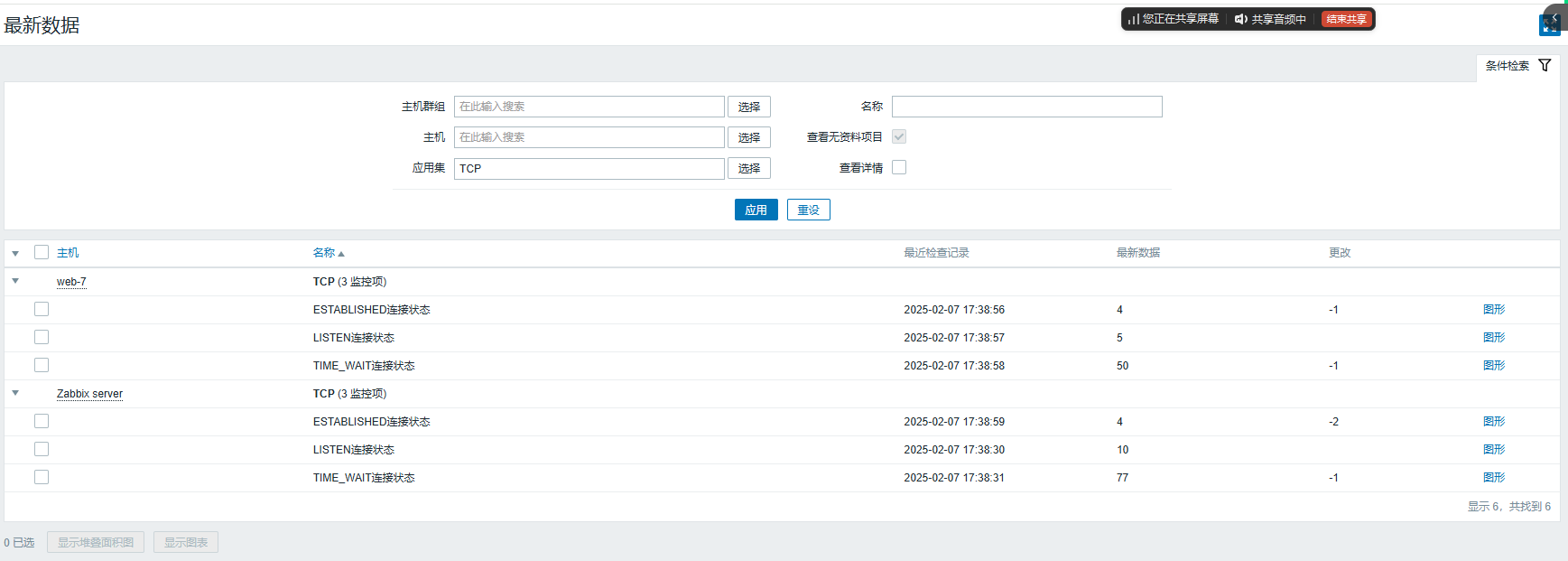The image size is (1568, 561).
Task: Click the red 结束共享 button
Action: (1346, 19)
